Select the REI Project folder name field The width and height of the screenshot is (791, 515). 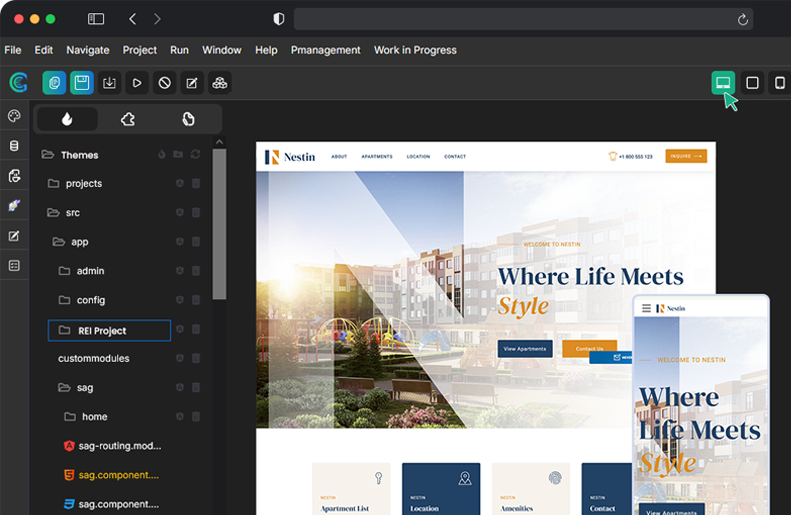(109, 330)
